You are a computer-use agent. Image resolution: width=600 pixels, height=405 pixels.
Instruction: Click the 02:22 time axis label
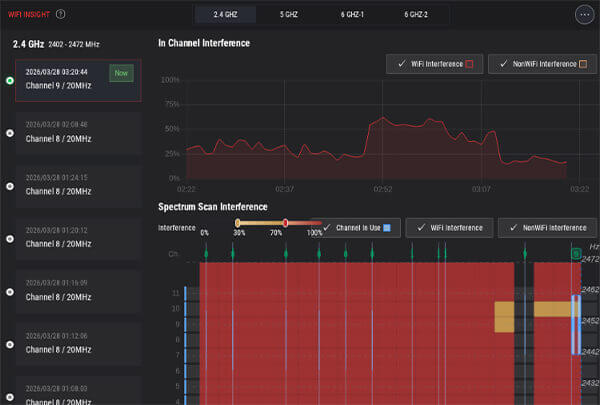(186, 189)
